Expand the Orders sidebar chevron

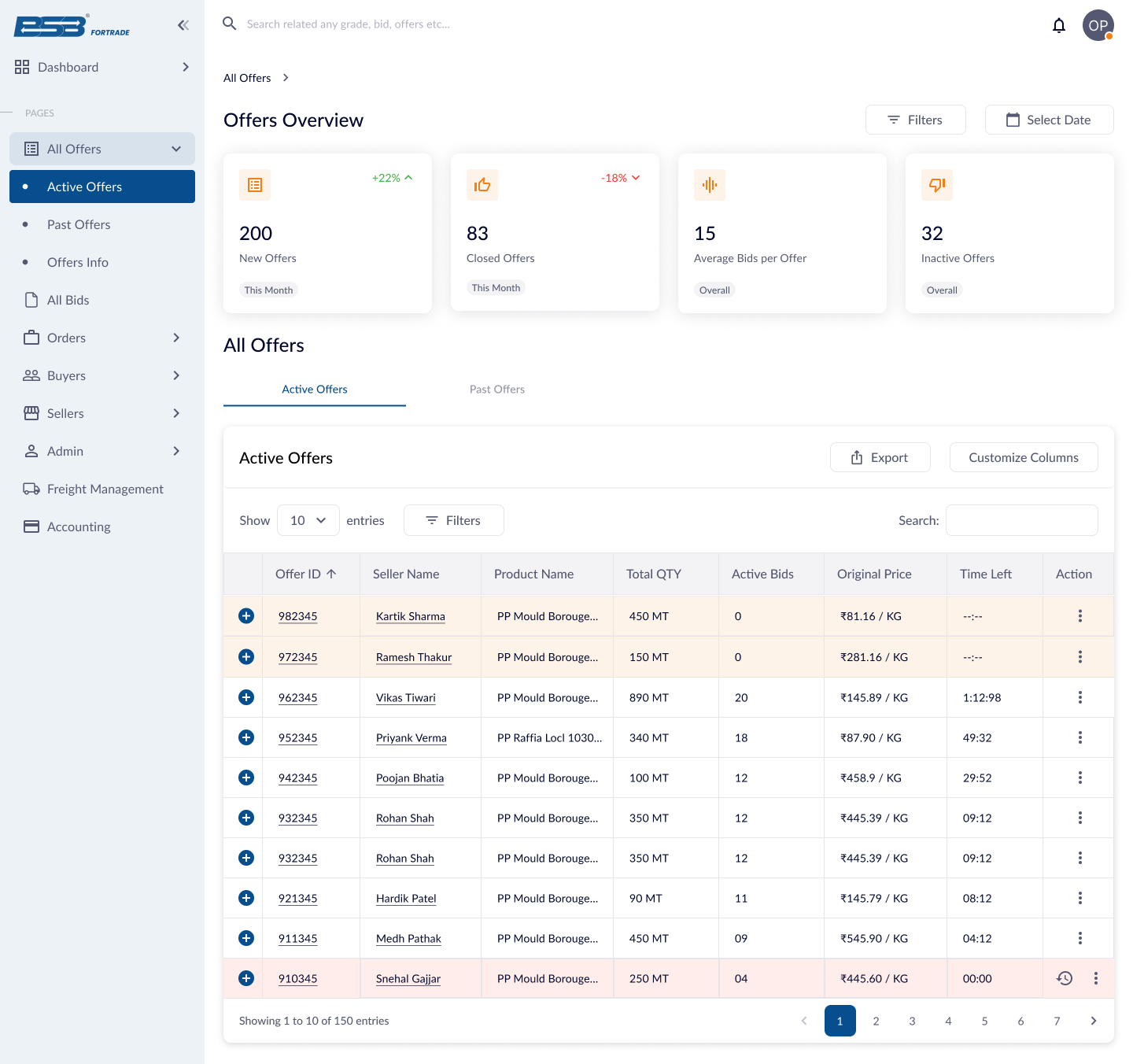click(x=175, y=338)
